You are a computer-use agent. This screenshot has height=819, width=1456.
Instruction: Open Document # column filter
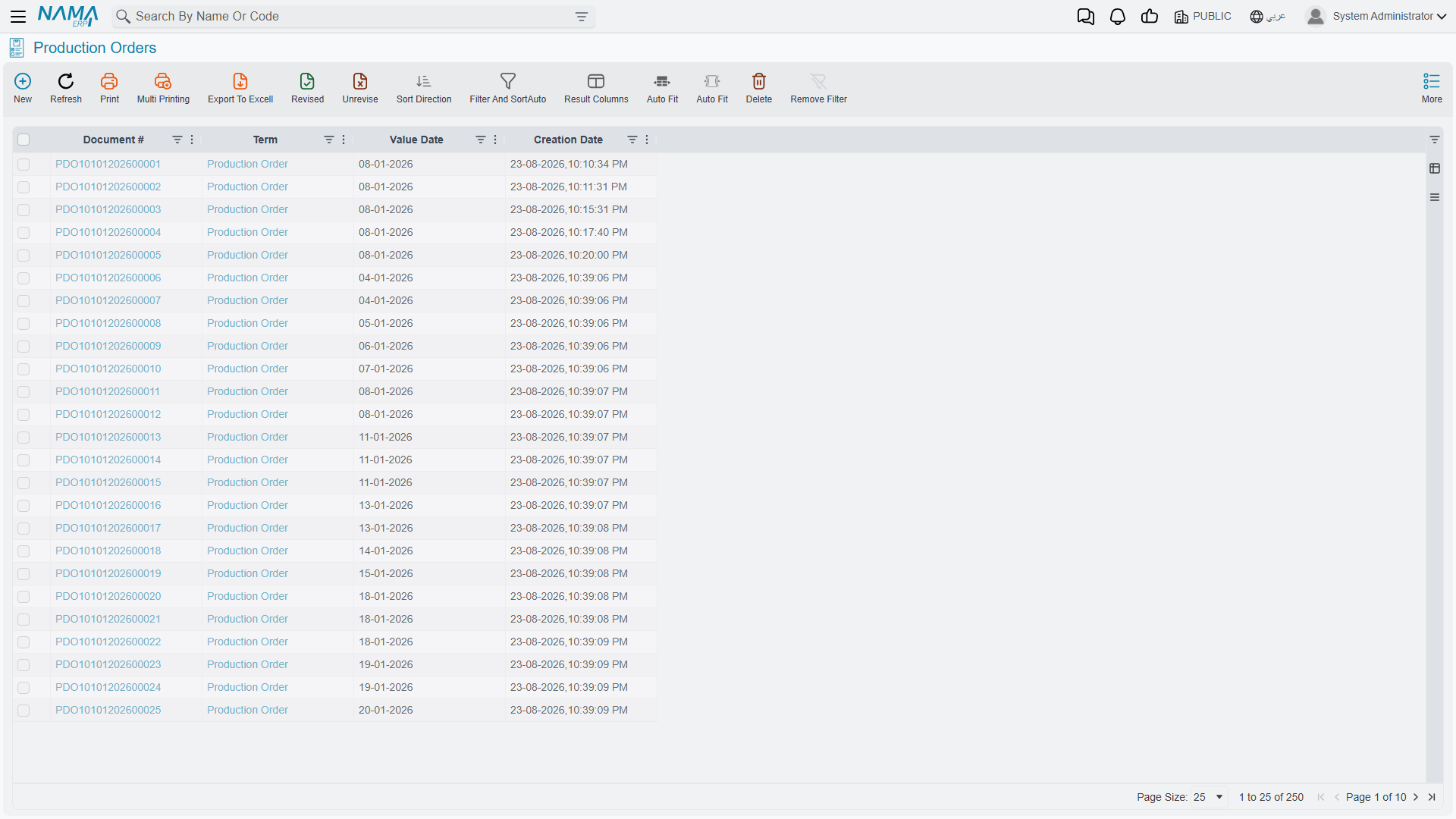pos(177,140)
